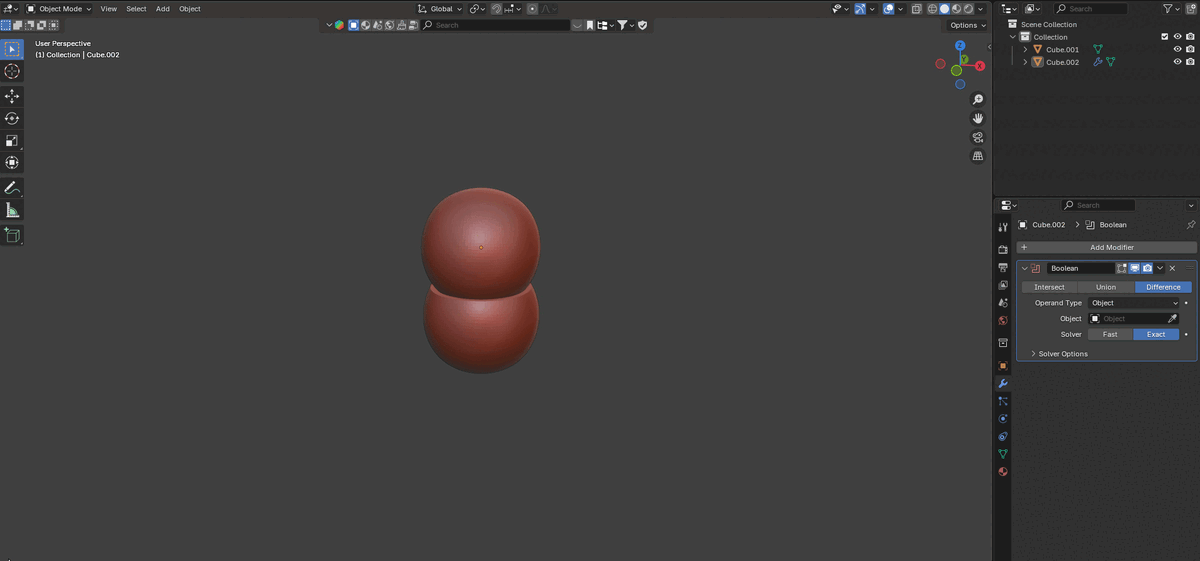Pick the Annotate pencil tool
Screen dimensions: 1200x561
pyautogui.click(x=12, y=188)
